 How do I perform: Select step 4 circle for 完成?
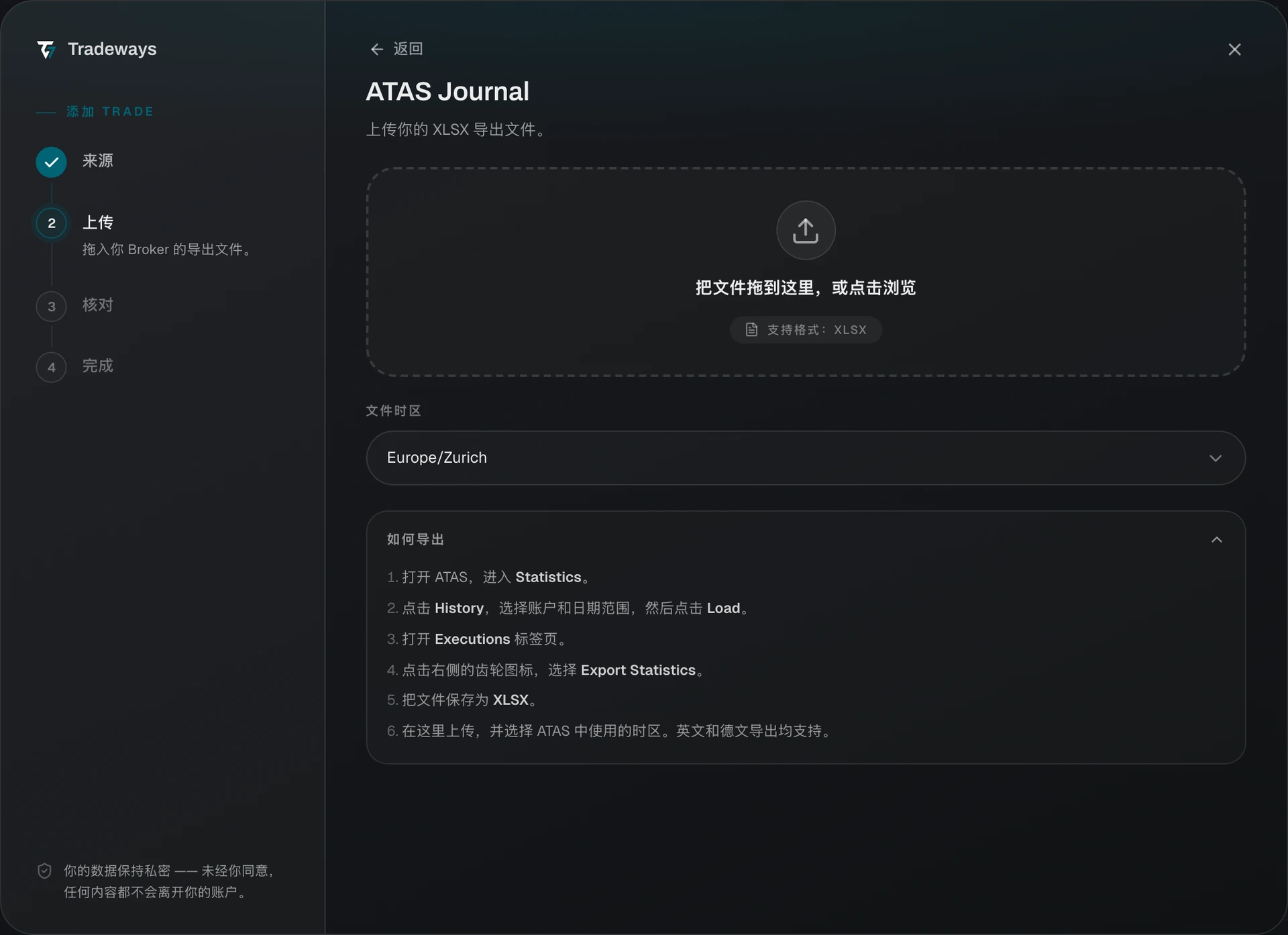coord(51,367)
